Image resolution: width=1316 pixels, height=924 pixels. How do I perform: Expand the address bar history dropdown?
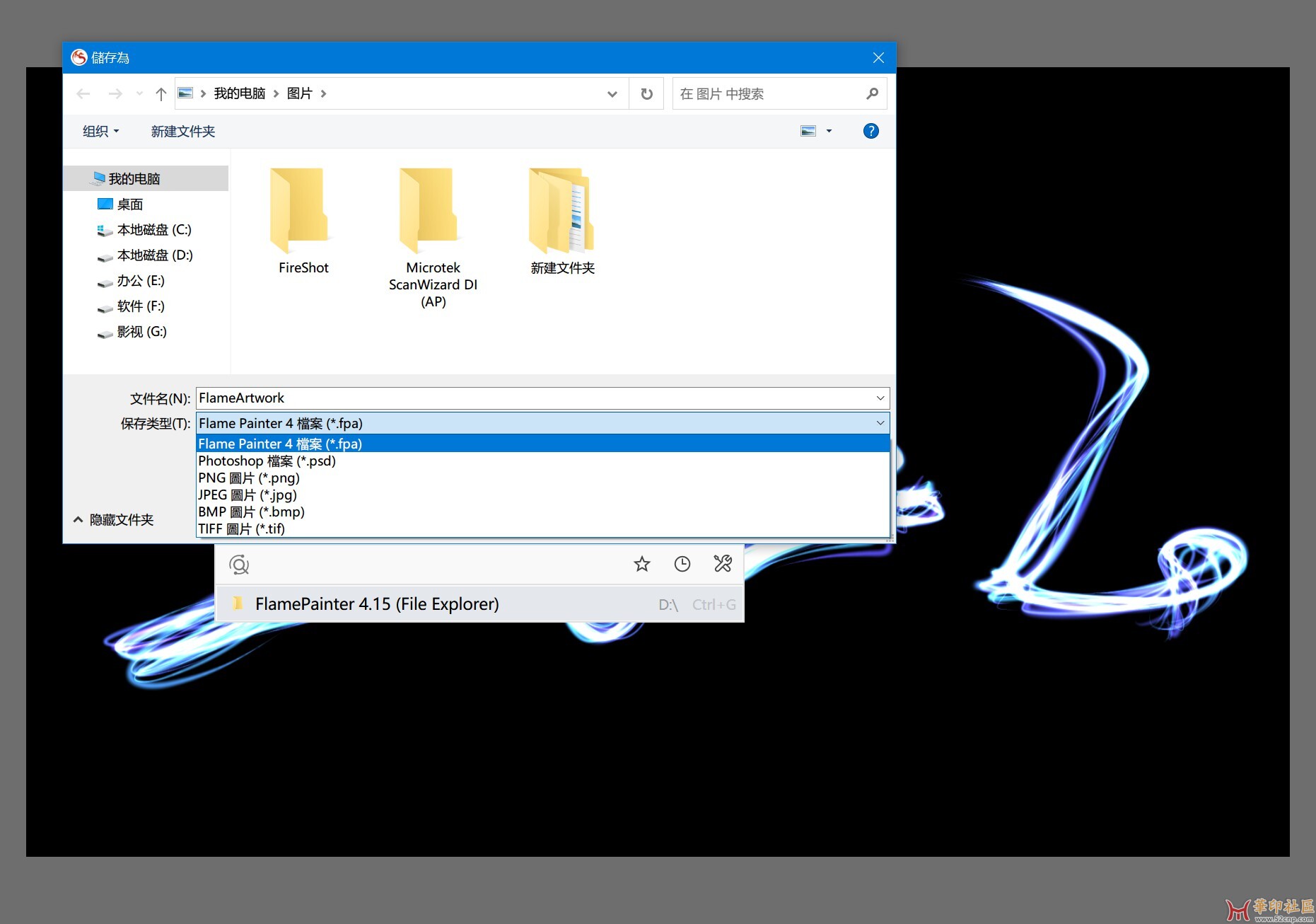612,93
